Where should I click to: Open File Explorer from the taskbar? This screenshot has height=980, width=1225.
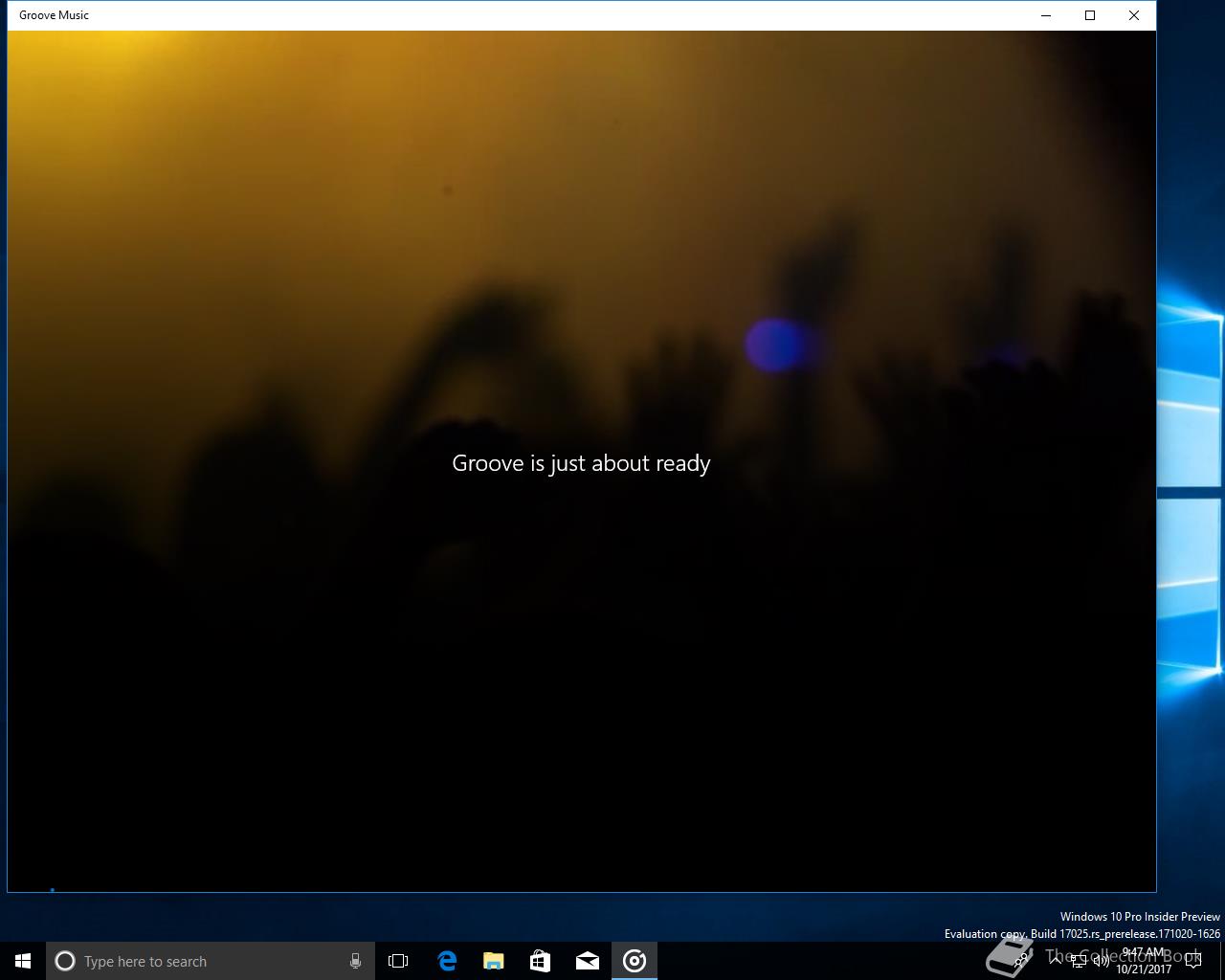tap(494, 961)
